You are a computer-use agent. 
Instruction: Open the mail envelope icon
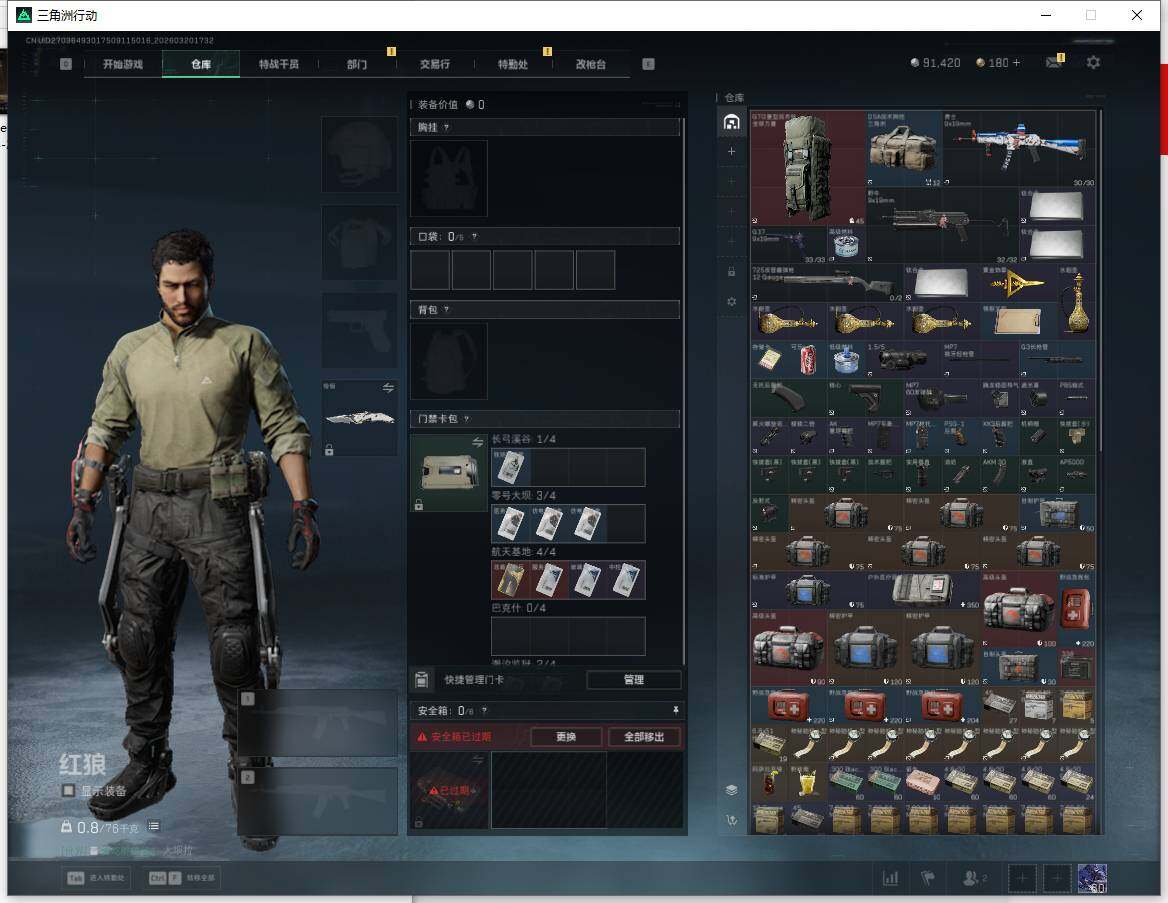click(1054, 63)
